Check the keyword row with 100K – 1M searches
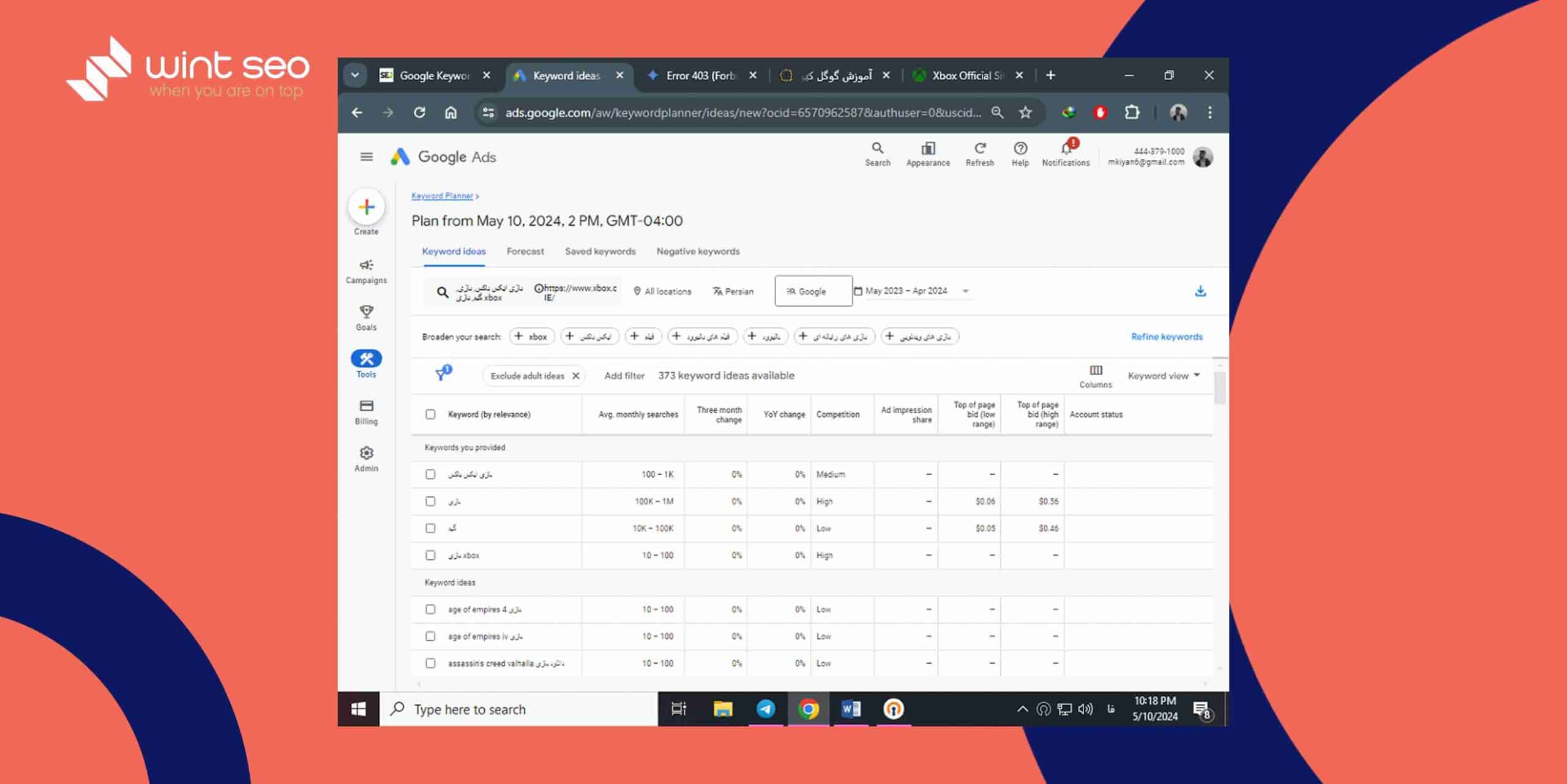Viewport: 1567px width, 784px height. (x=430, y=501)
